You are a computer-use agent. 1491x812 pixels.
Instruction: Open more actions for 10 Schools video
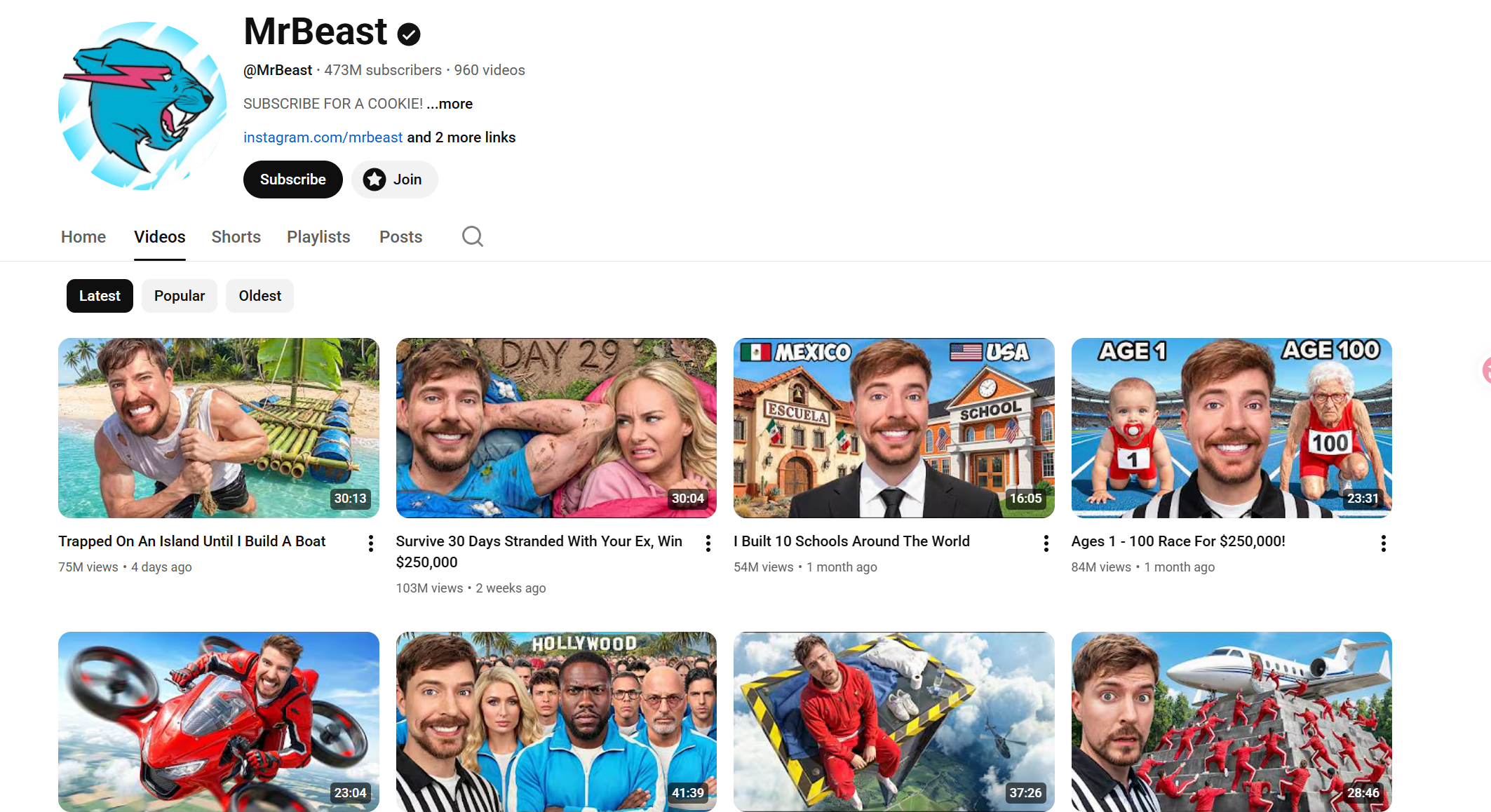pos(1046,543)
